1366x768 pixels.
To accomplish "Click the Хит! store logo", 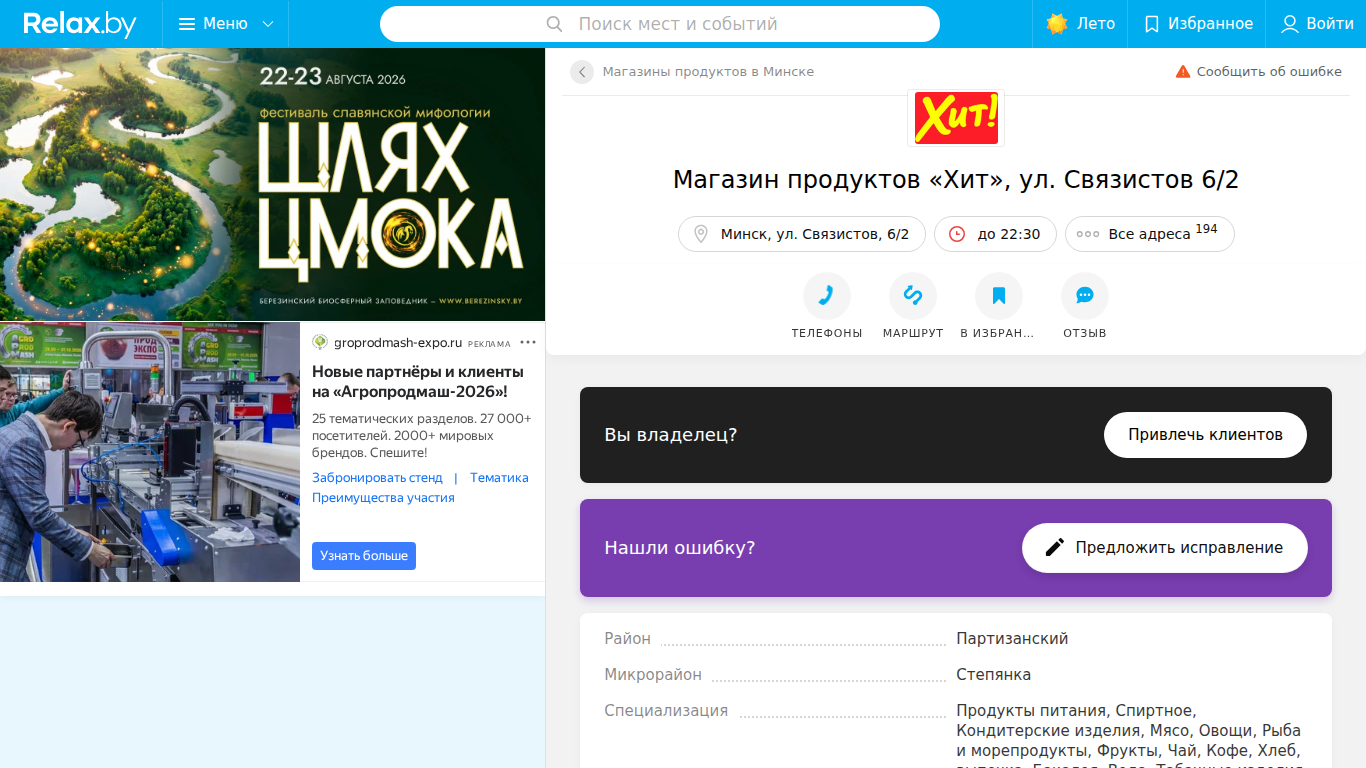I will (956, 117).
